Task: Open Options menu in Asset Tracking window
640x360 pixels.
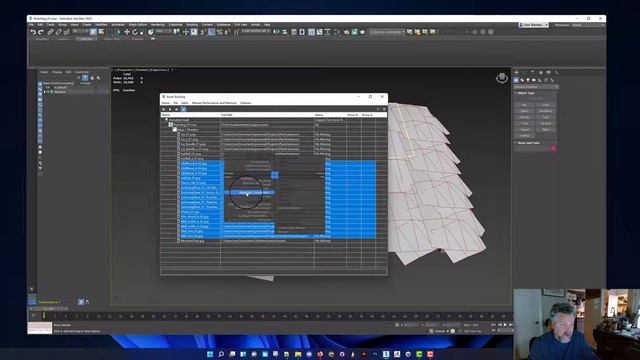Action: (245, 103)
